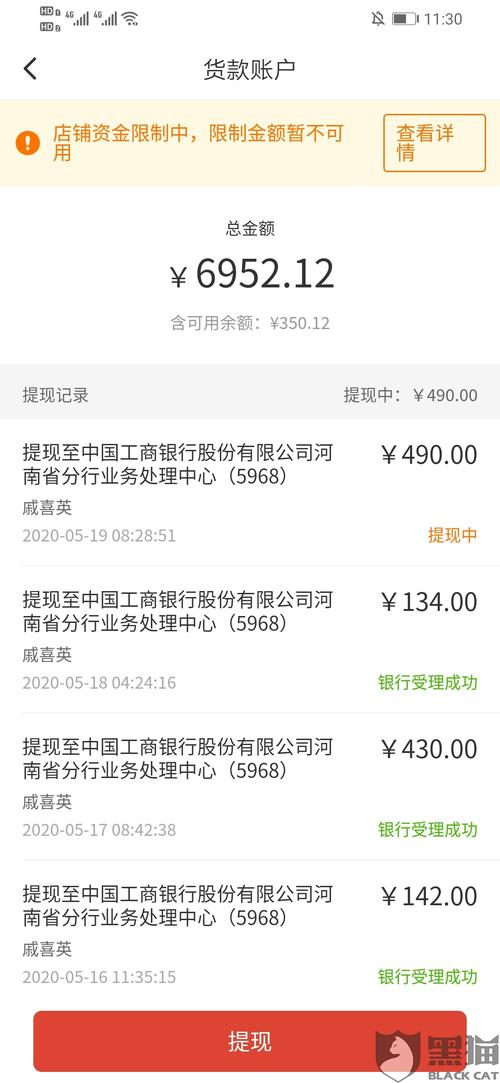
Task: Open the ¥430.00 withdrawal record
Action: click(x=250, y=787)
